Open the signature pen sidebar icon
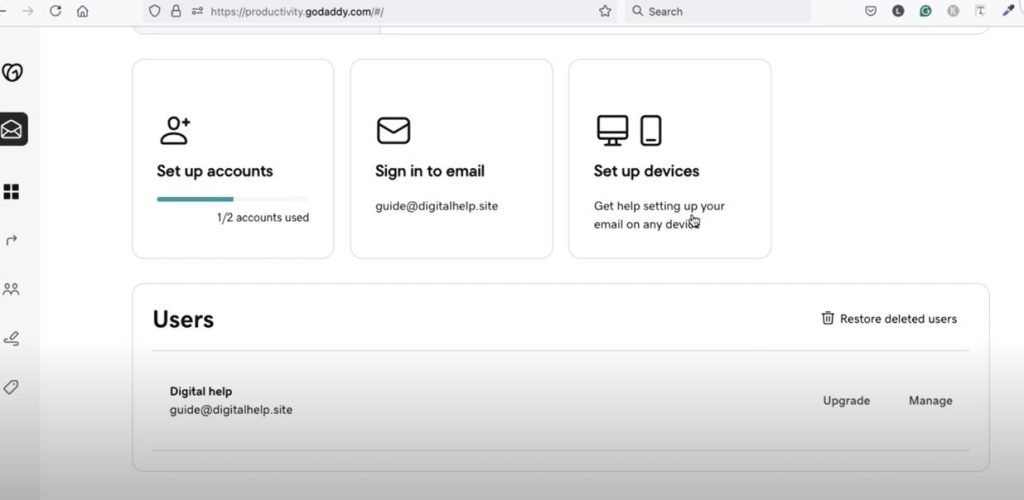 click(11, 338)
